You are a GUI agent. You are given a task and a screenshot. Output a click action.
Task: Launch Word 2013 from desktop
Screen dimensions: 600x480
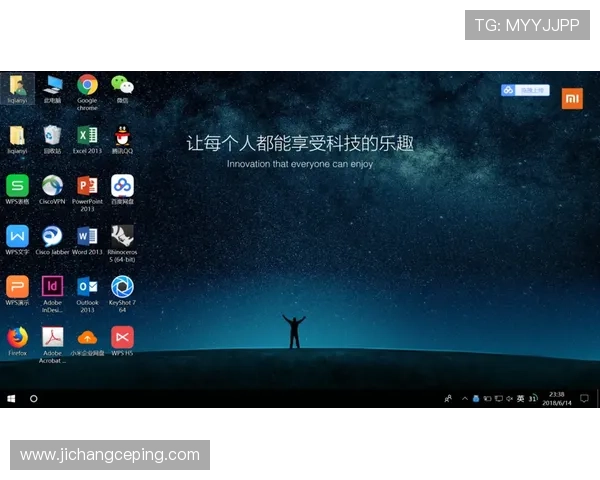click(x=87, y=236)
